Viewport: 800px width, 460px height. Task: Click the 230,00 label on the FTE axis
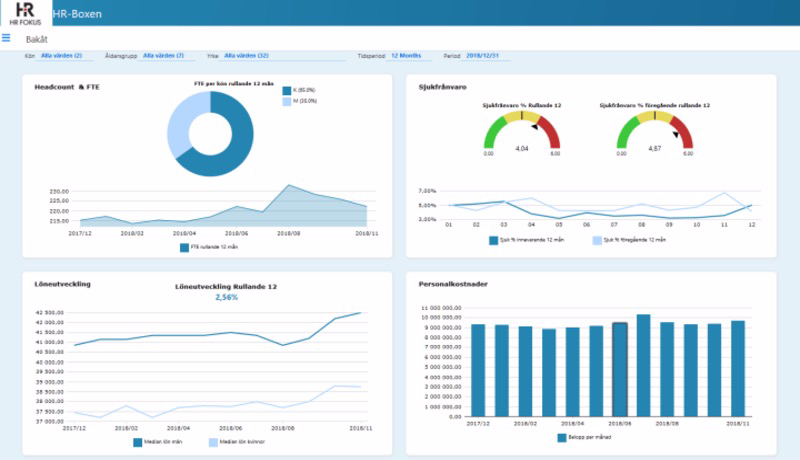[x=59, y=192]
